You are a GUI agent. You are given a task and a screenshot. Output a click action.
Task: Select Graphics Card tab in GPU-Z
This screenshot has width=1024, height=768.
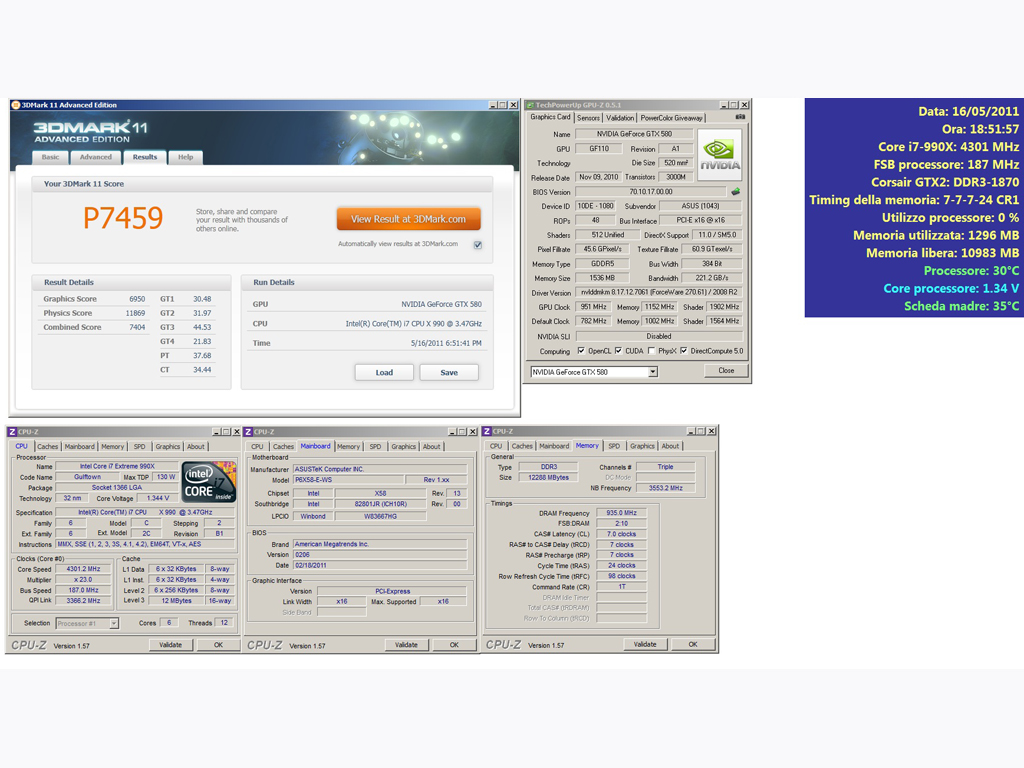551,117
